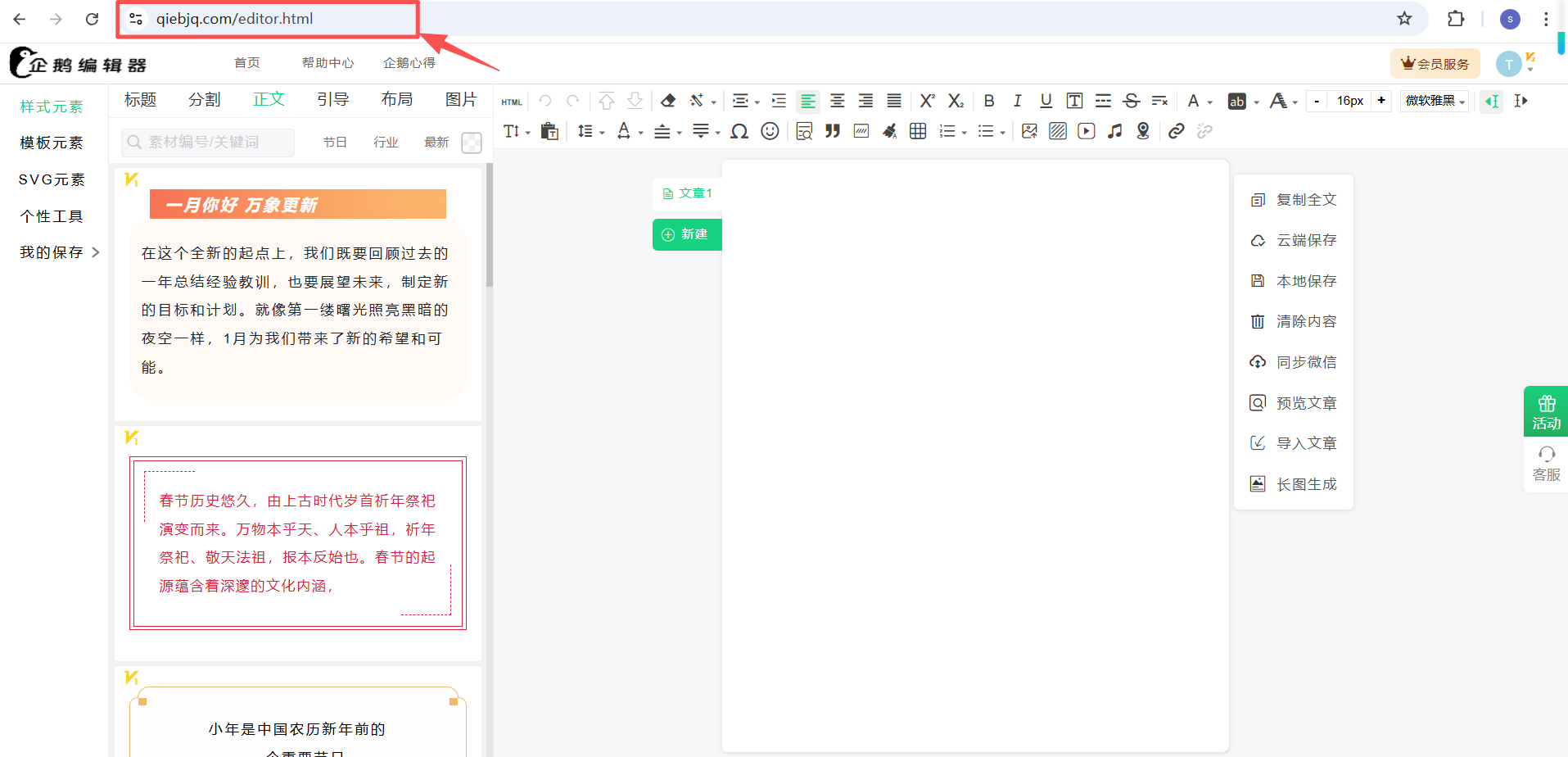Select the 模板元素 sidebar item

point(52,143)
